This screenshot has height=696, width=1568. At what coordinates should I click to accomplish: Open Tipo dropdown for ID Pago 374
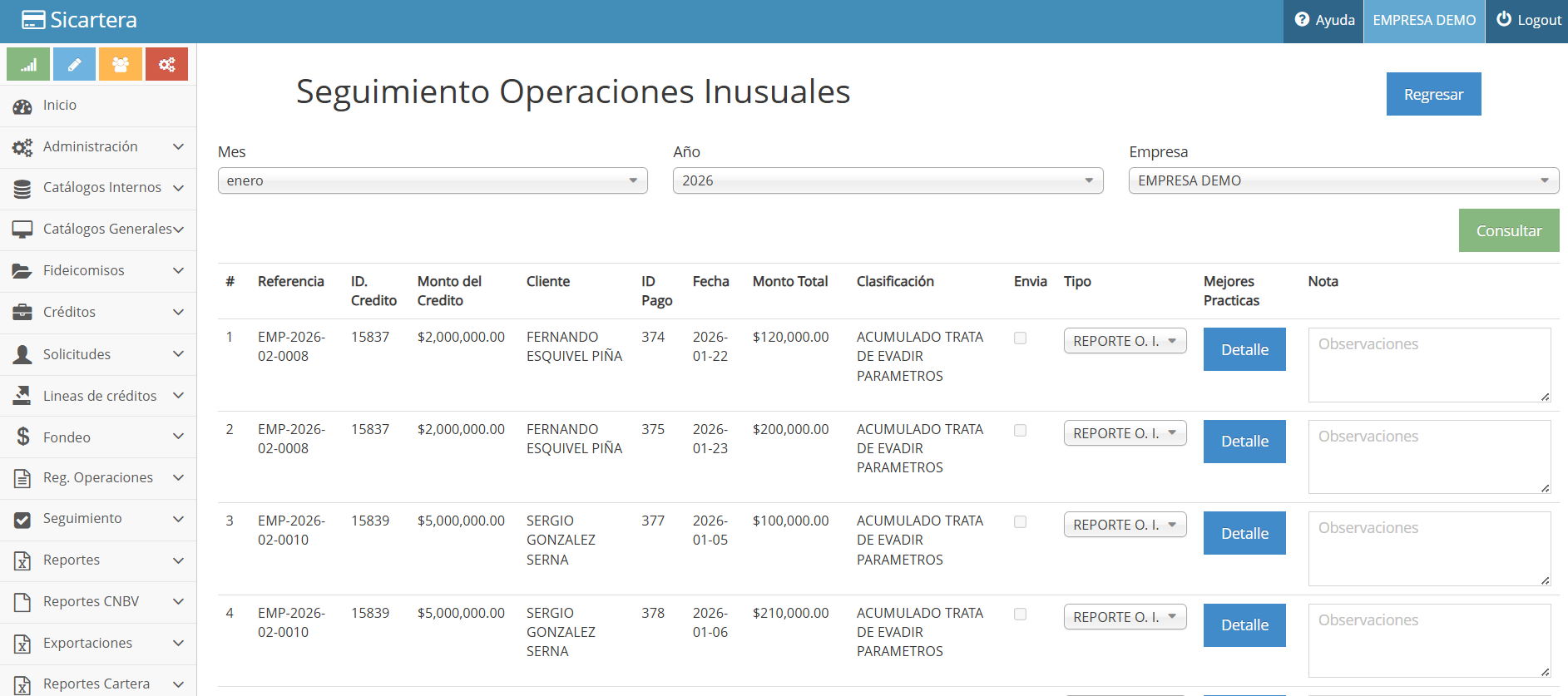point(1125,341)
